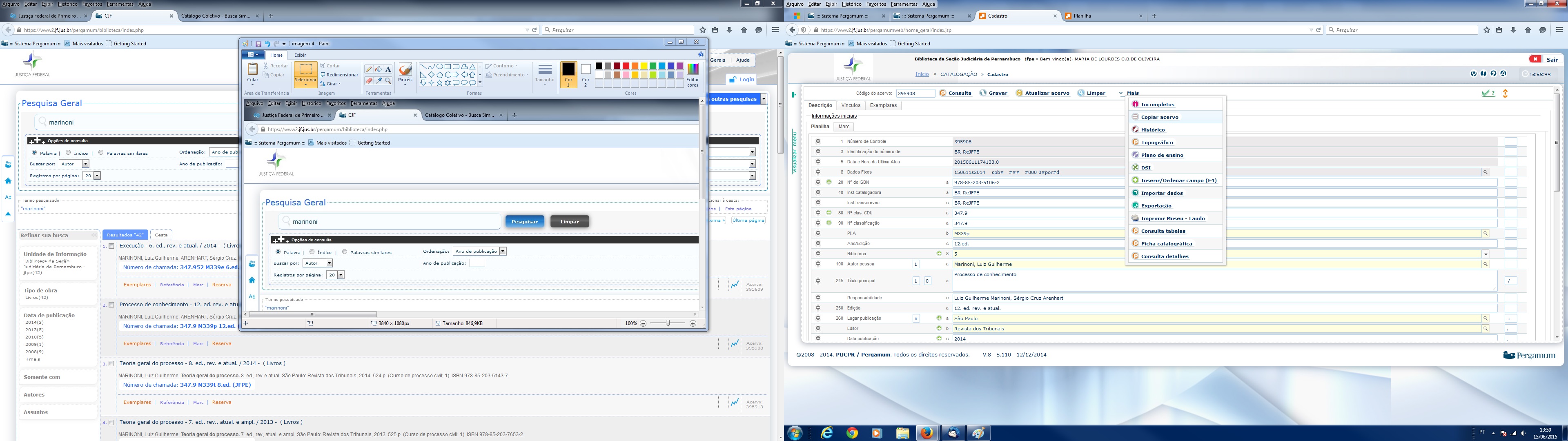Select the Pencil tool in Paint
Screen dimensions: 1568x441
click(x=369, y=69)
